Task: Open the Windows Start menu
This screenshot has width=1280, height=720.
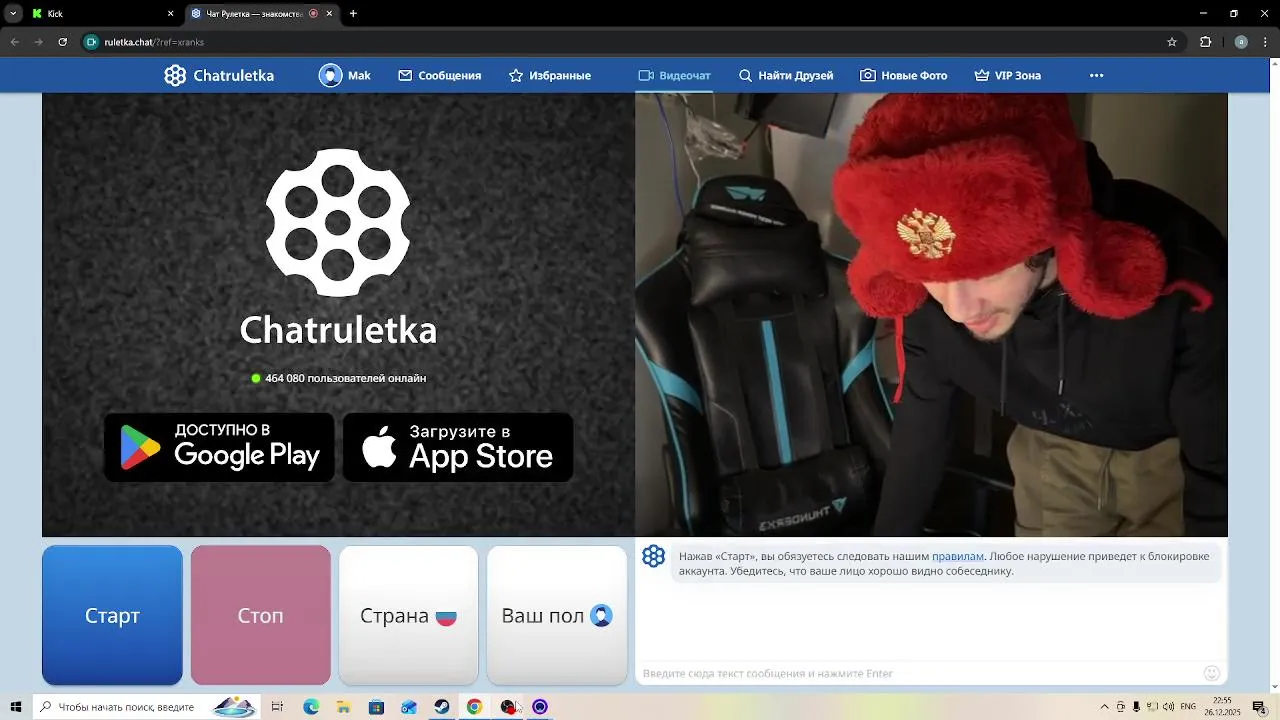Action: [15, 707]
